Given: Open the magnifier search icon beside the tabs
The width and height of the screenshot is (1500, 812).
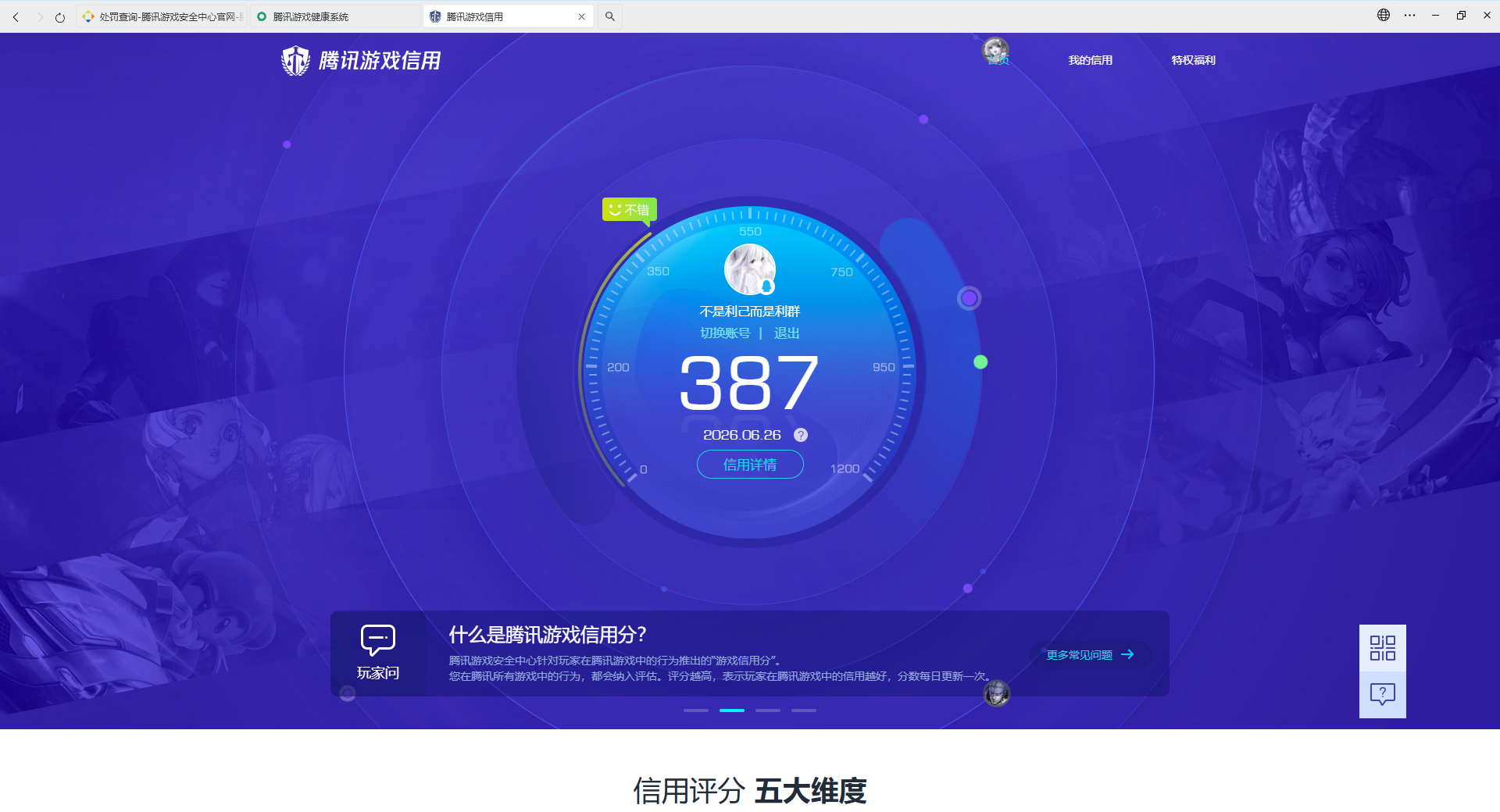Looking at the screenshot, I should click(610, 16).
